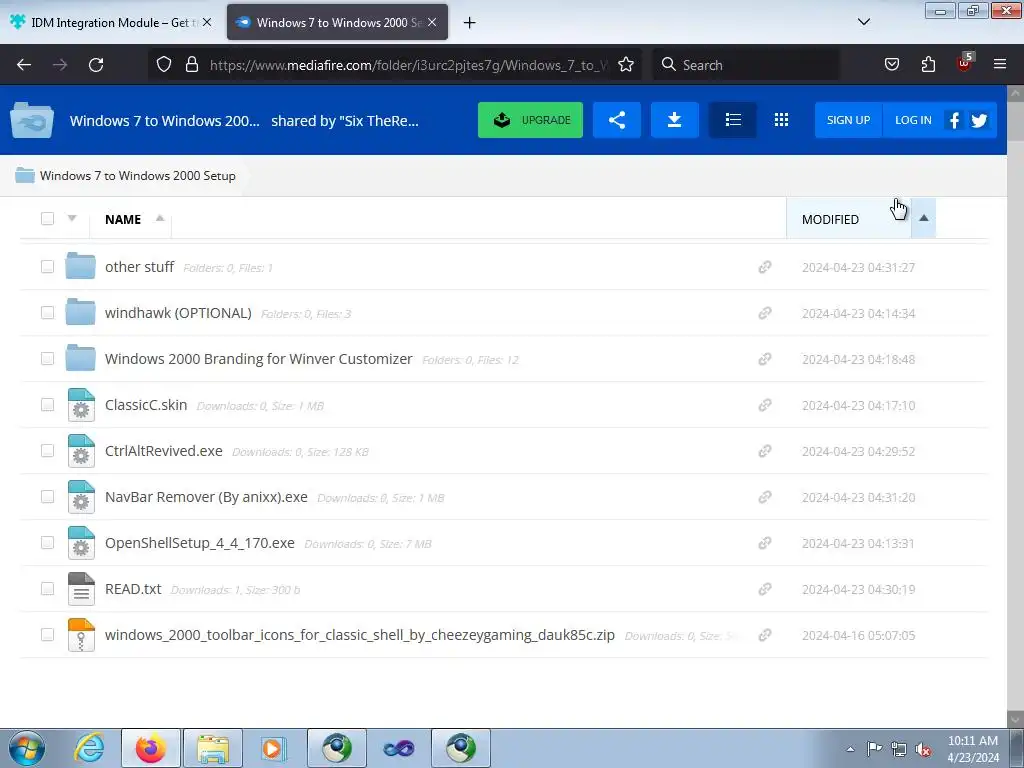Select OpenShellSetup_4_4_170.exe checkbox
Image resolution: width=1024 pixels, height=768 pixels.
tap(47, 543)
